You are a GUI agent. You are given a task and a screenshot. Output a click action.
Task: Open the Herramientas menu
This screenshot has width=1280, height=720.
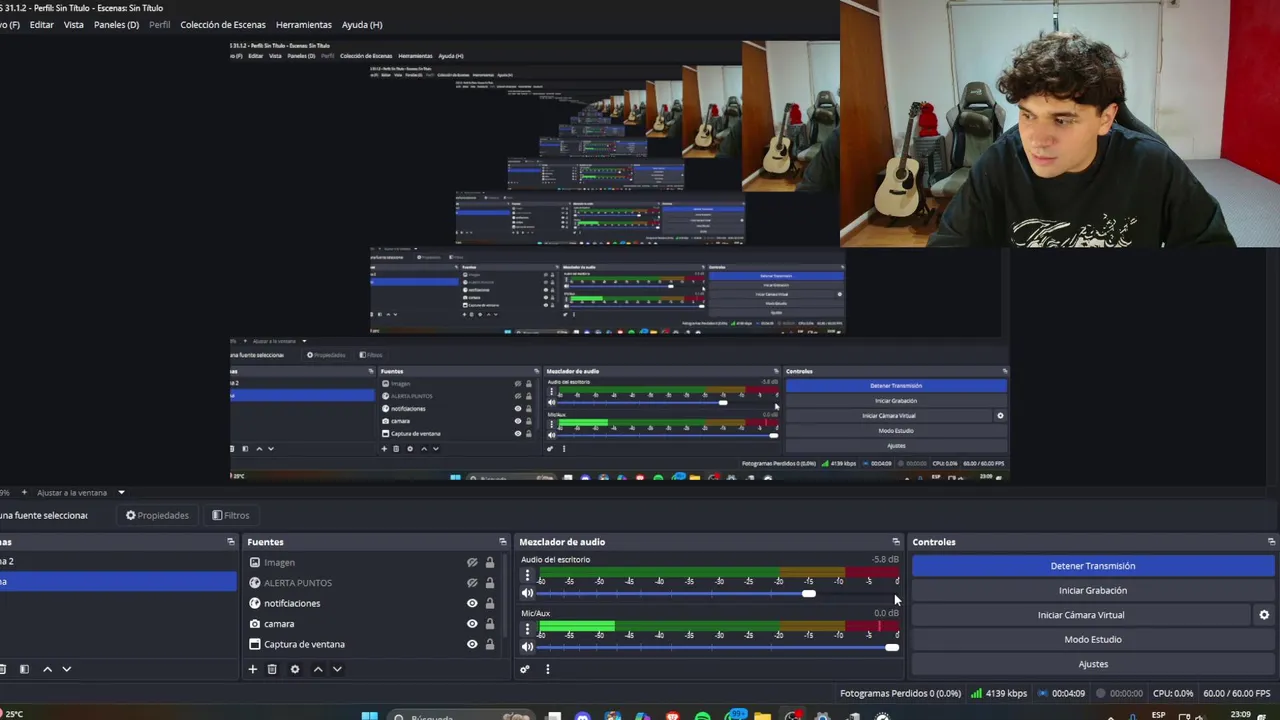(304, 24)
